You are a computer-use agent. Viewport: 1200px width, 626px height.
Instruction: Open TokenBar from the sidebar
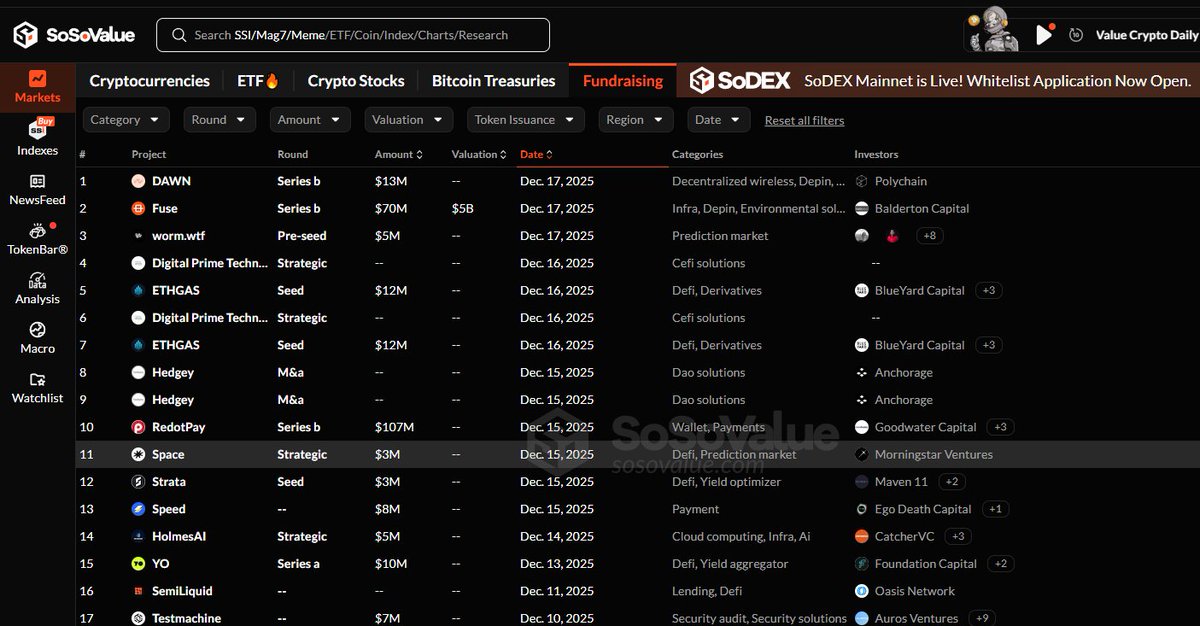click(x=37, y=239)
